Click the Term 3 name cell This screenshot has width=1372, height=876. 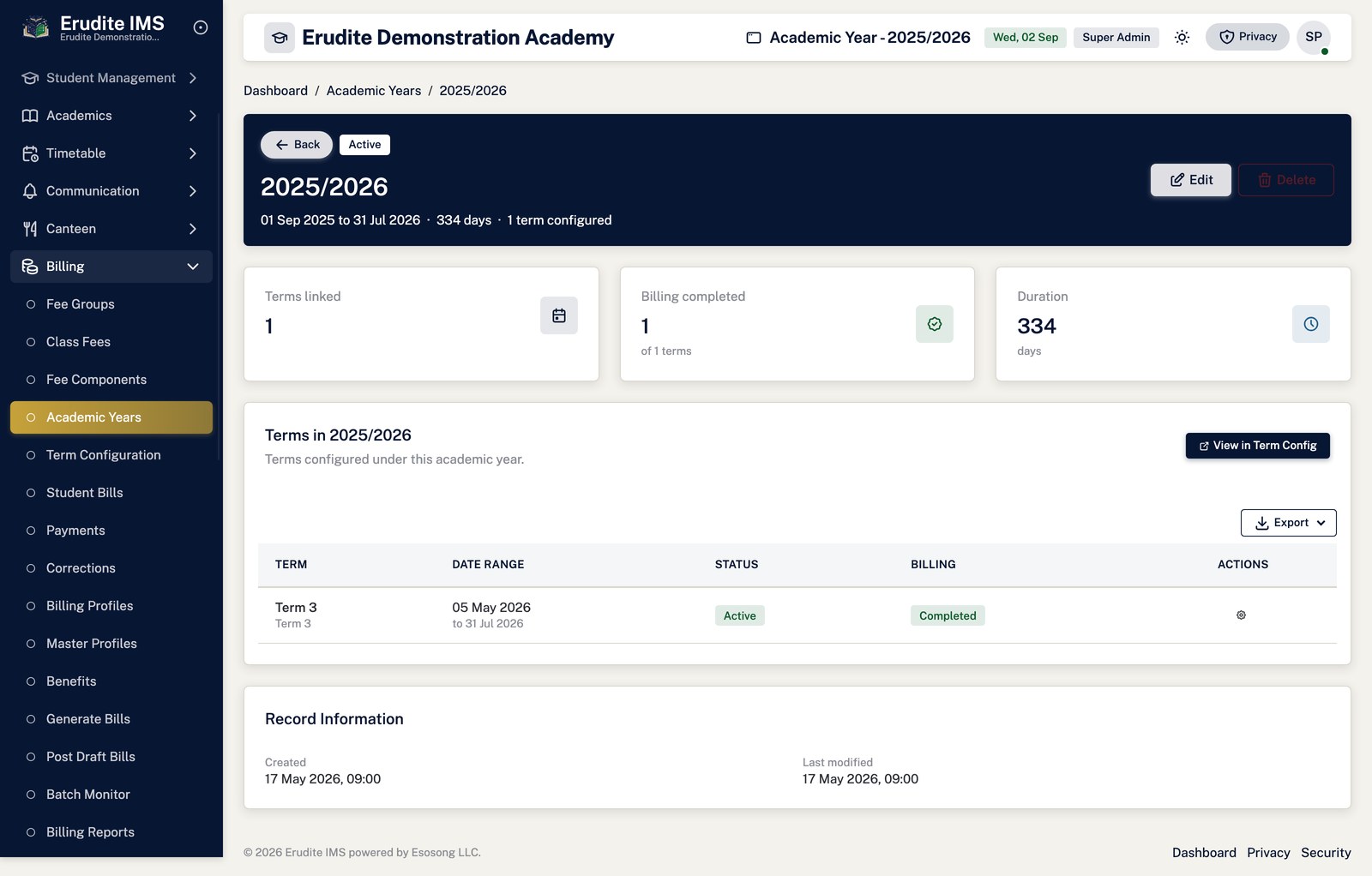(296, 608)
